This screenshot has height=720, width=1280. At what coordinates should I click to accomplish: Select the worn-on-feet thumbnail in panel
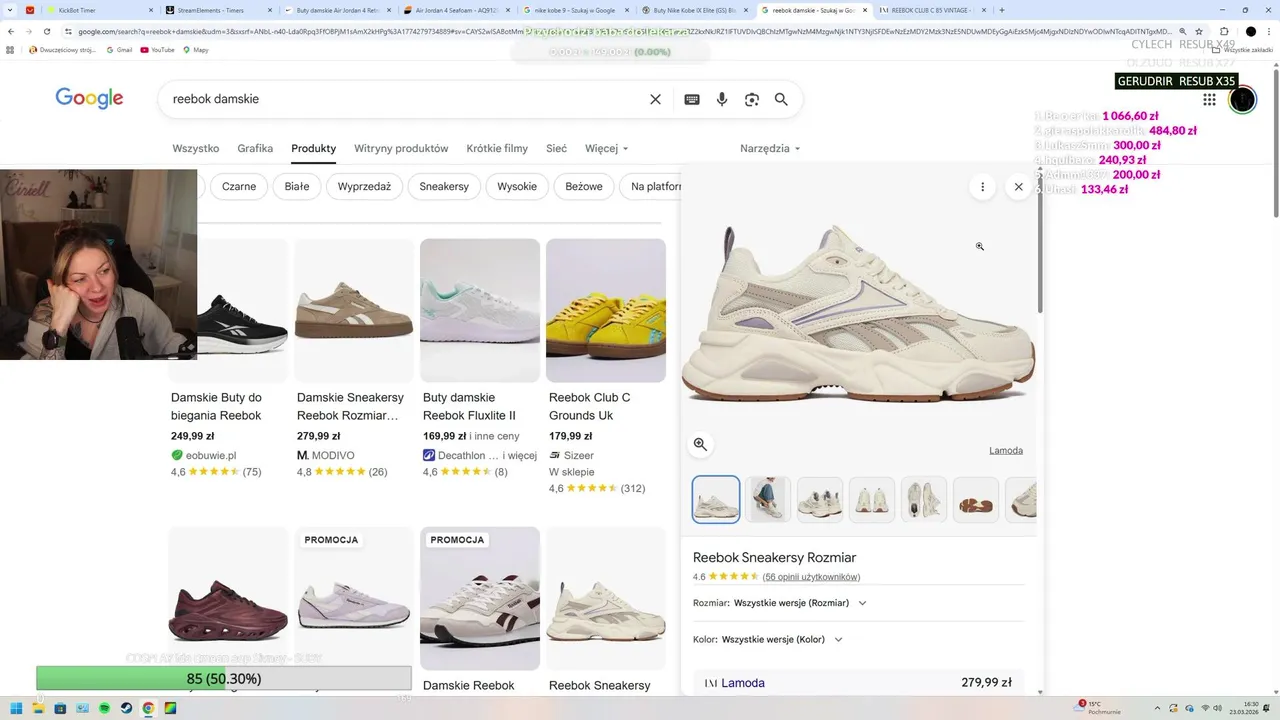tap(768, 499)
